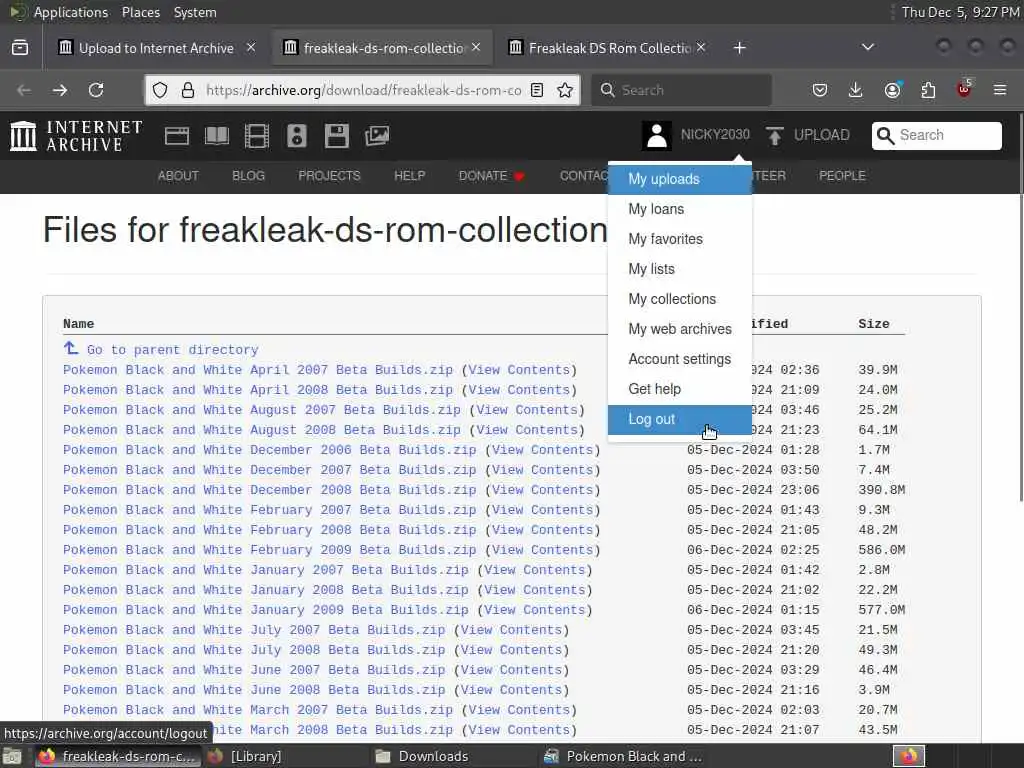The width and height of the screenshot is (1024, 768).
Task: Open the tracking protection shield icon
Action: (x=160, y=90)
